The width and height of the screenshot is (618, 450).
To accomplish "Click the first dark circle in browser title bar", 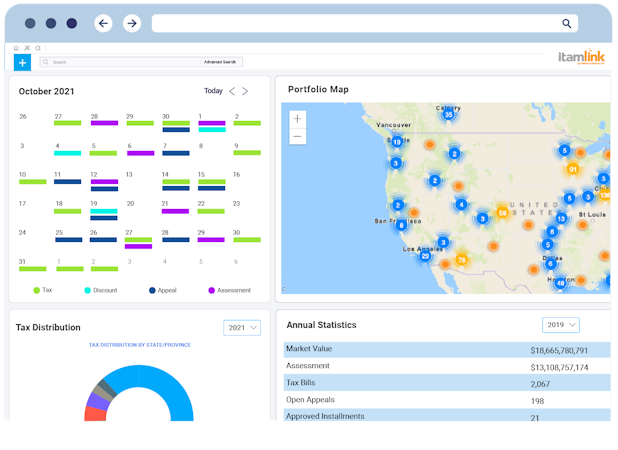I will coord(30,23).
